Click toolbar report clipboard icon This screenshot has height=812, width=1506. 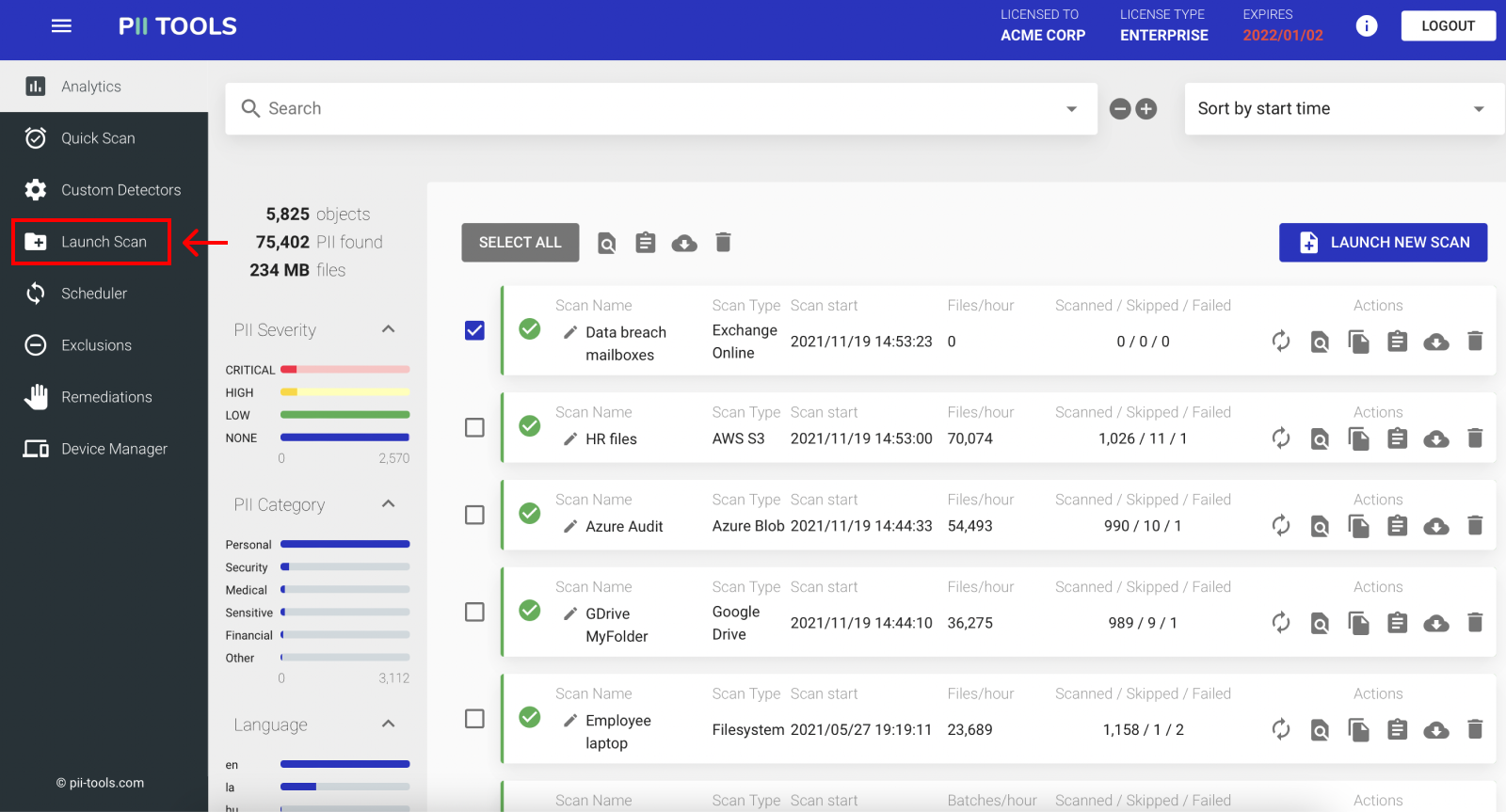pyautogui.click(x=645, y=243)
